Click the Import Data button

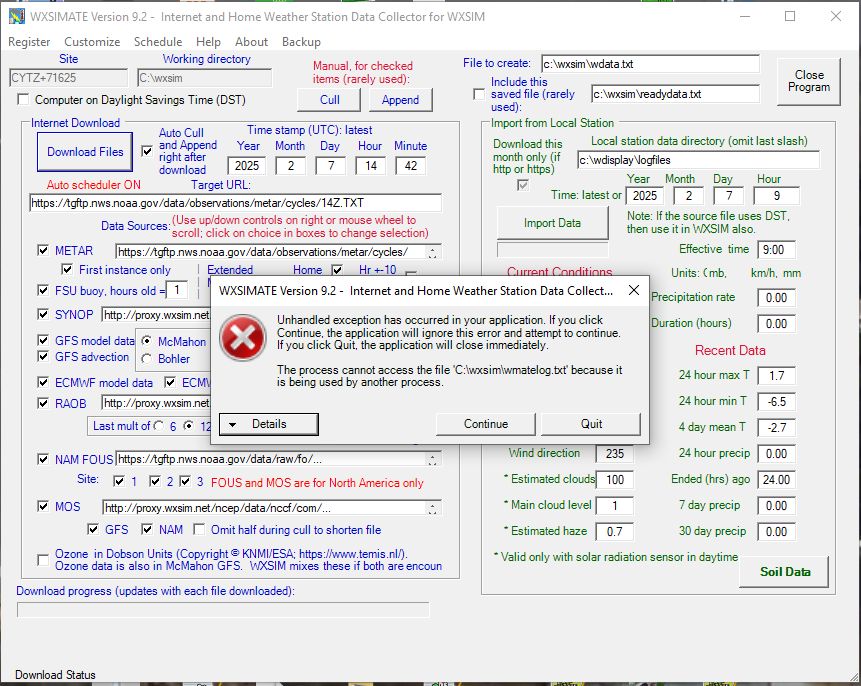coord(552,223)
